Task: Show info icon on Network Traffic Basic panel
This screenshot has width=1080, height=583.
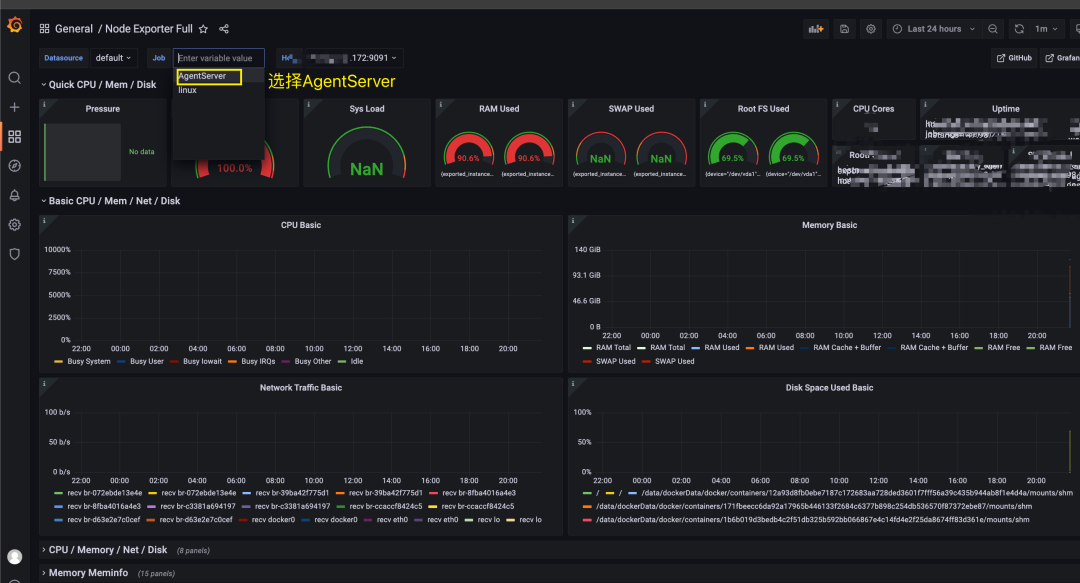Action: click(44, 384)
